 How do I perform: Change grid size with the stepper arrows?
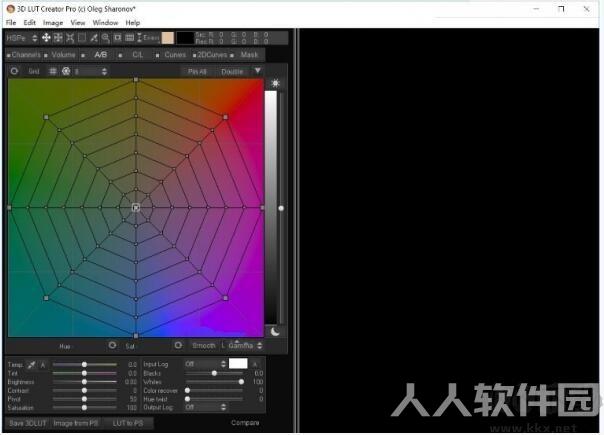coord(104,71)
